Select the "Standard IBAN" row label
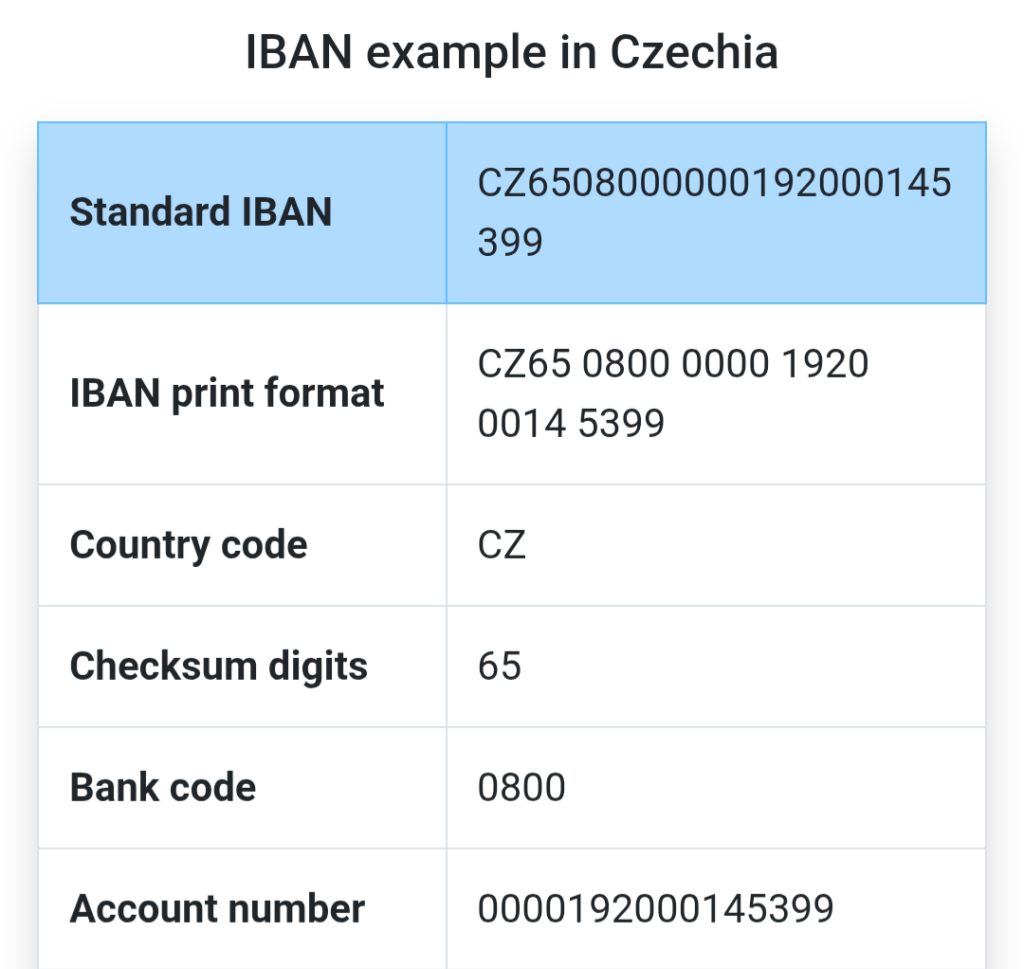The image size is (1024, 969). tap(200, 212)
